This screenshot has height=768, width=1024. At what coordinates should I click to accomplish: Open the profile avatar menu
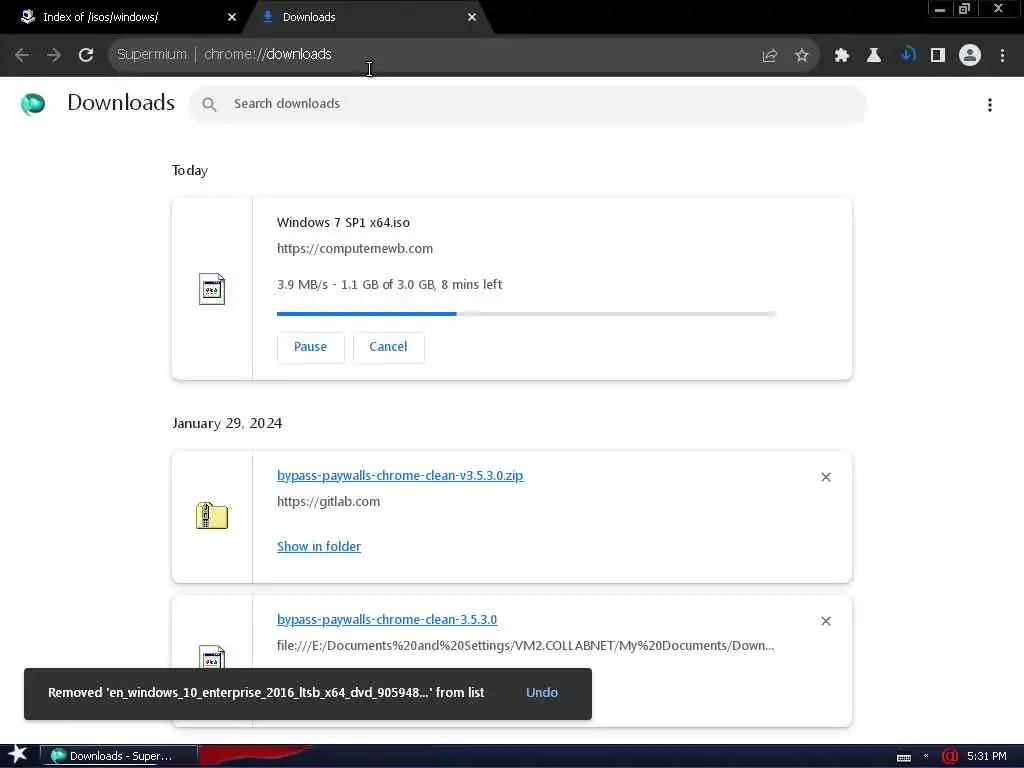[970, 56]
